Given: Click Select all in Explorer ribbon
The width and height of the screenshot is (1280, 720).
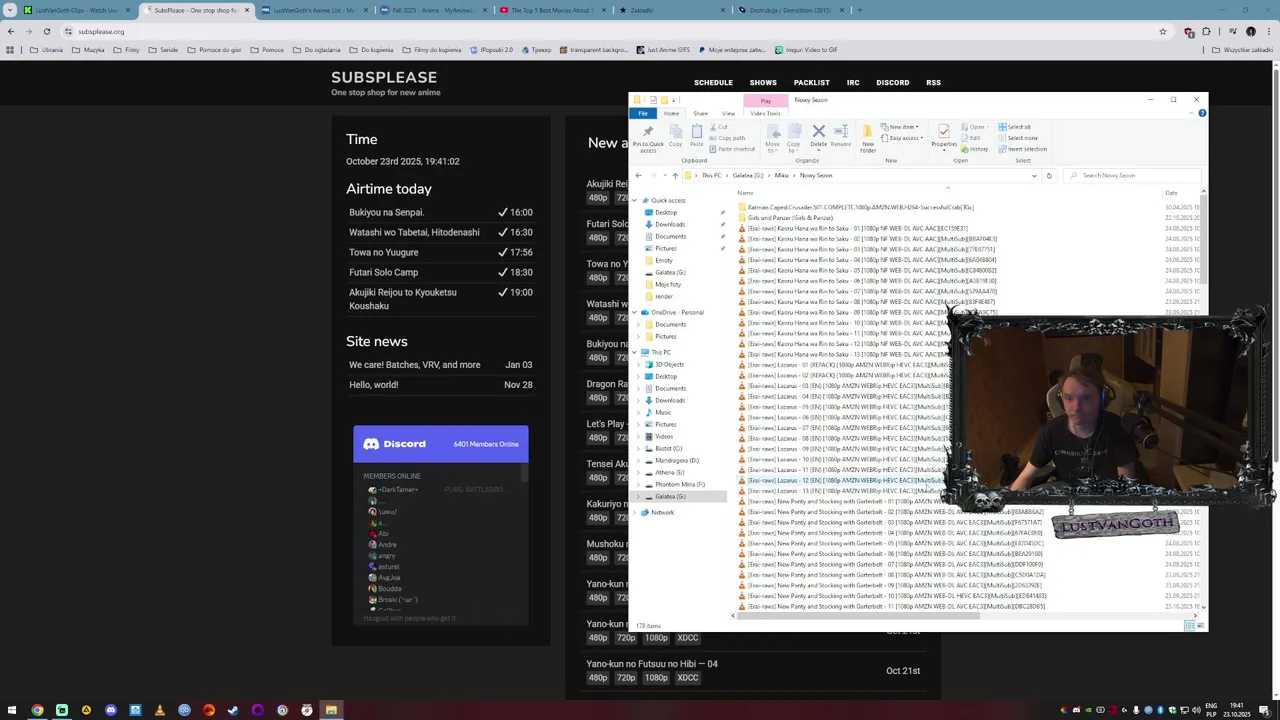Looking at the screenshot, I should coord(1014,127).
